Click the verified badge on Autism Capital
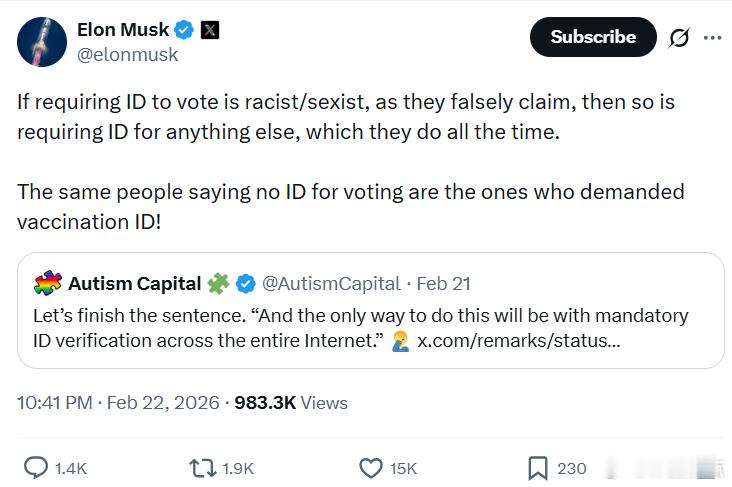 [x=245, y=284]
